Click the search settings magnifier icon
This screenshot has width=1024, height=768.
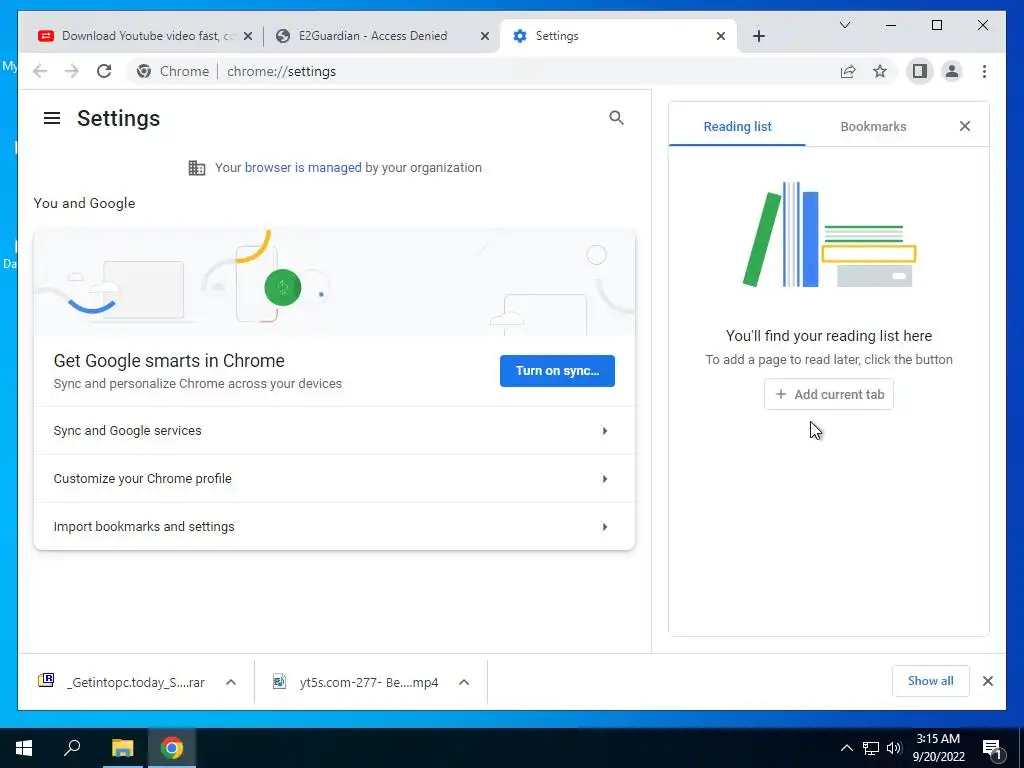pyautogui.click(x=616, y=118)
